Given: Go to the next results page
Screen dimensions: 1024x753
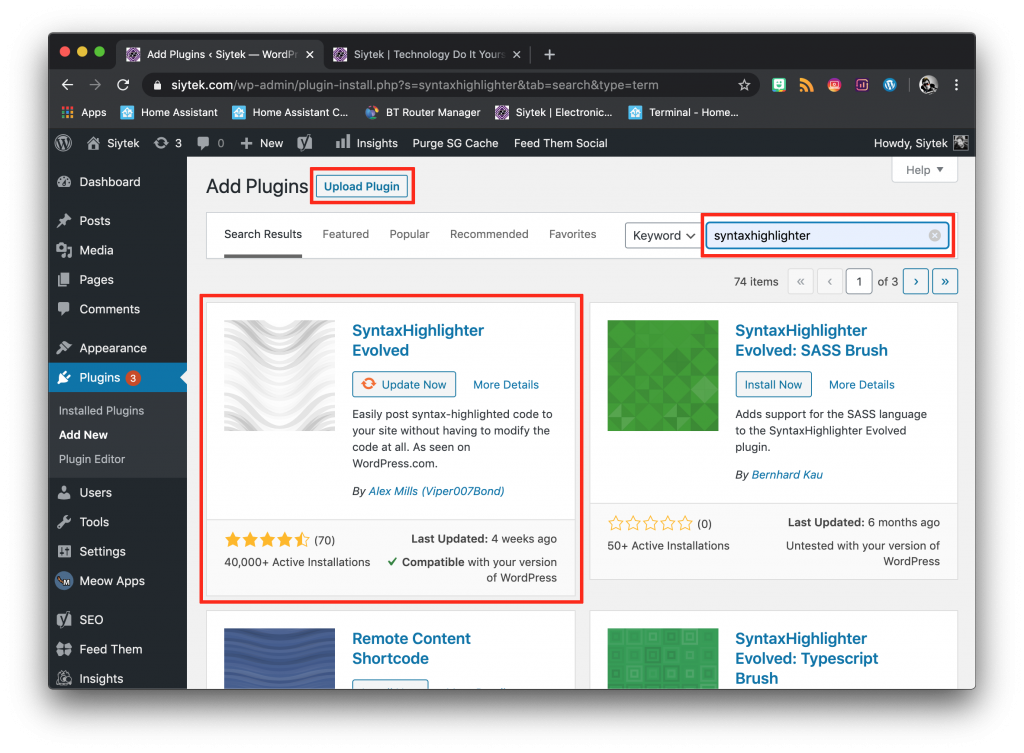Looking at the screenshot, I should (916, 281).
